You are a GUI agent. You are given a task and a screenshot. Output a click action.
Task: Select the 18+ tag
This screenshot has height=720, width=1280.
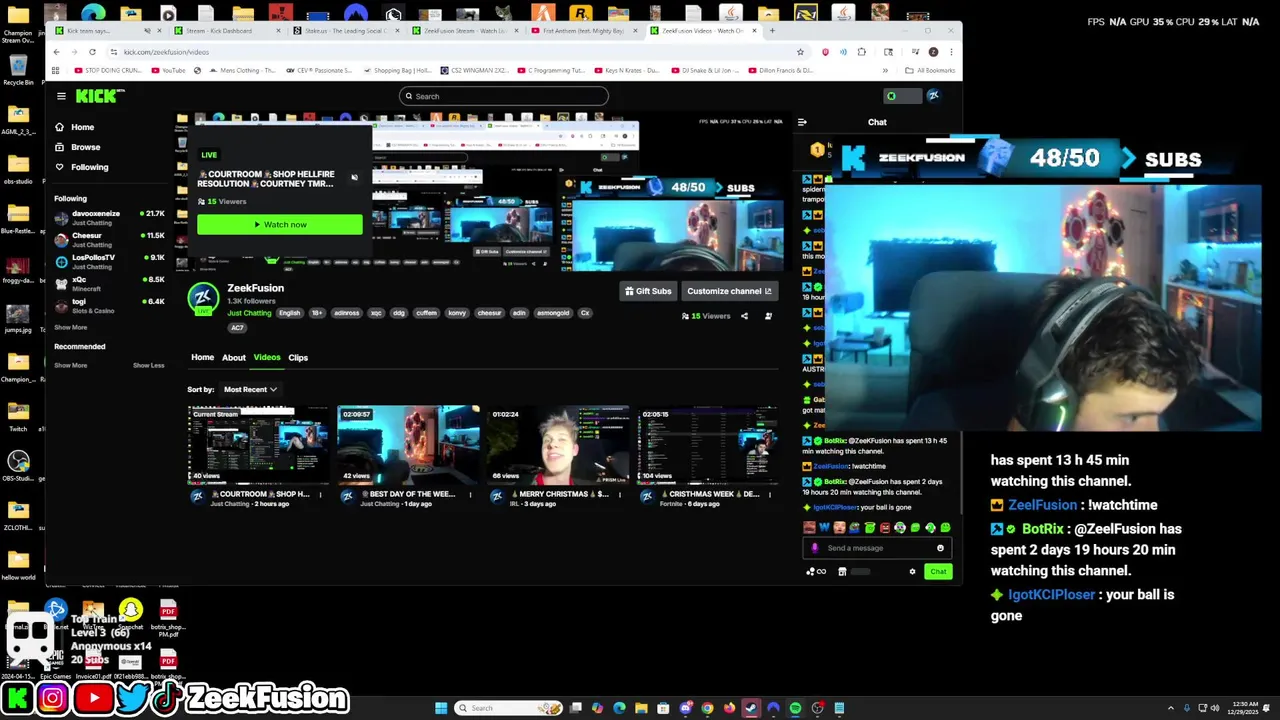pyautogui.click(x=317, y=313)
